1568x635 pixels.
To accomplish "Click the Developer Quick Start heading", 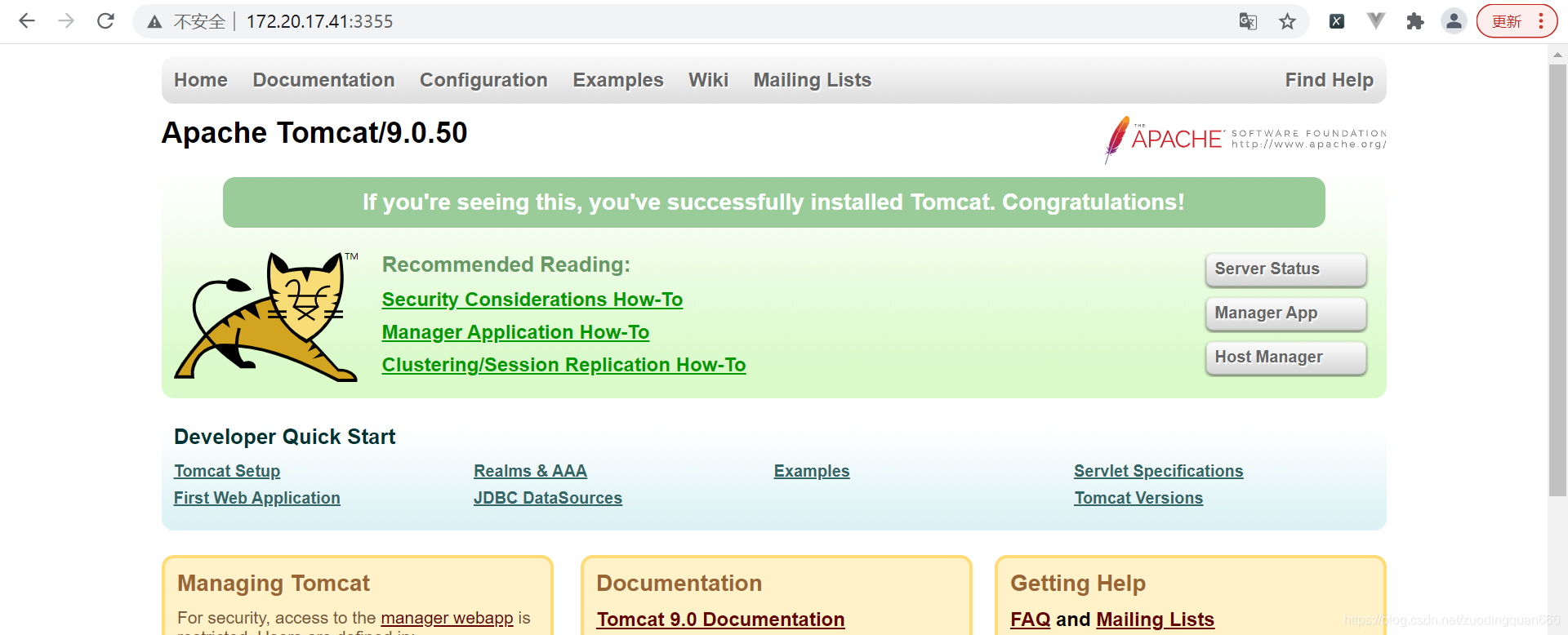I will pos(284,437).
